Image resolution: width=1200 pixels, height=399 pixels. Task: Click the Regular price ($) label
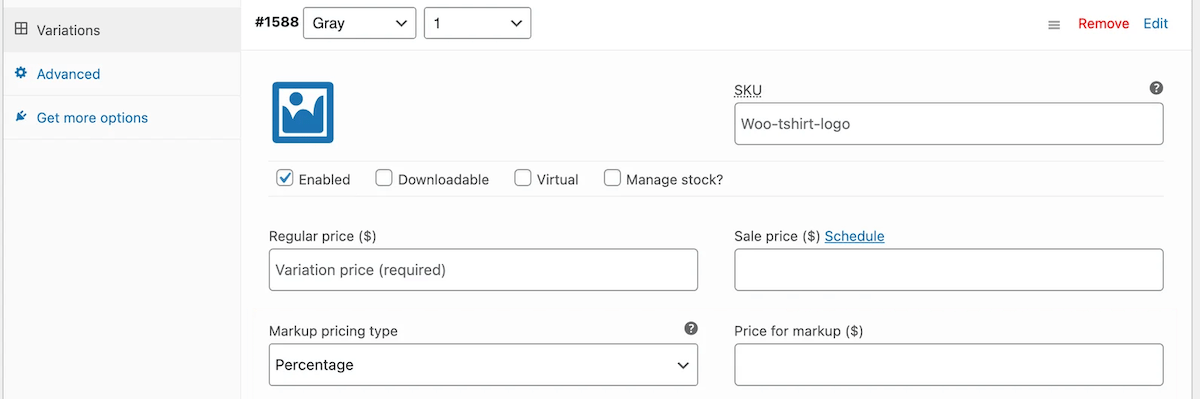[322, 236]
